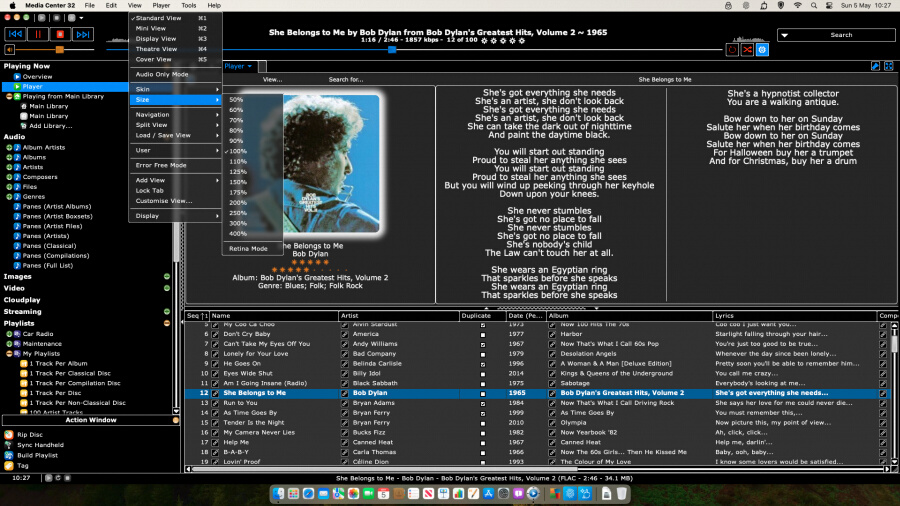Sort by the Artist column header
Image resolution: width=900 pixels, height=506 pixels.
coord(398,316)
